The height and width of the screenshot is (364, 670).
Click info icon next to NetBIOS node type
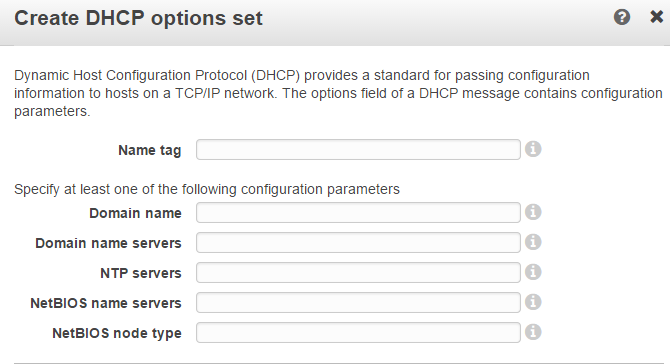click(533, 332)
